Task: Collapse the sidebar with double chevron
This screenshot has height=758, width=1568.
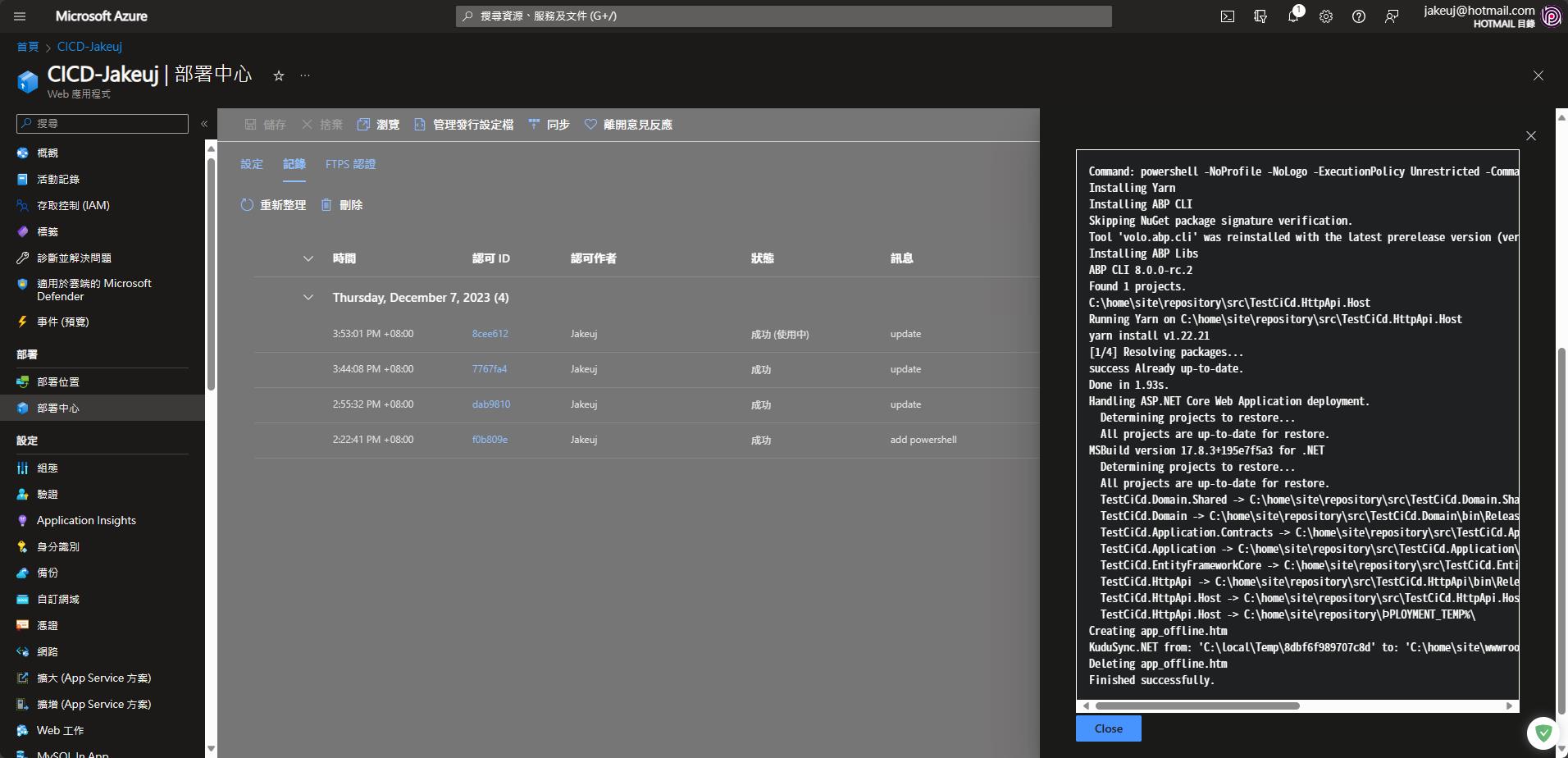Action: click(204, 124)
